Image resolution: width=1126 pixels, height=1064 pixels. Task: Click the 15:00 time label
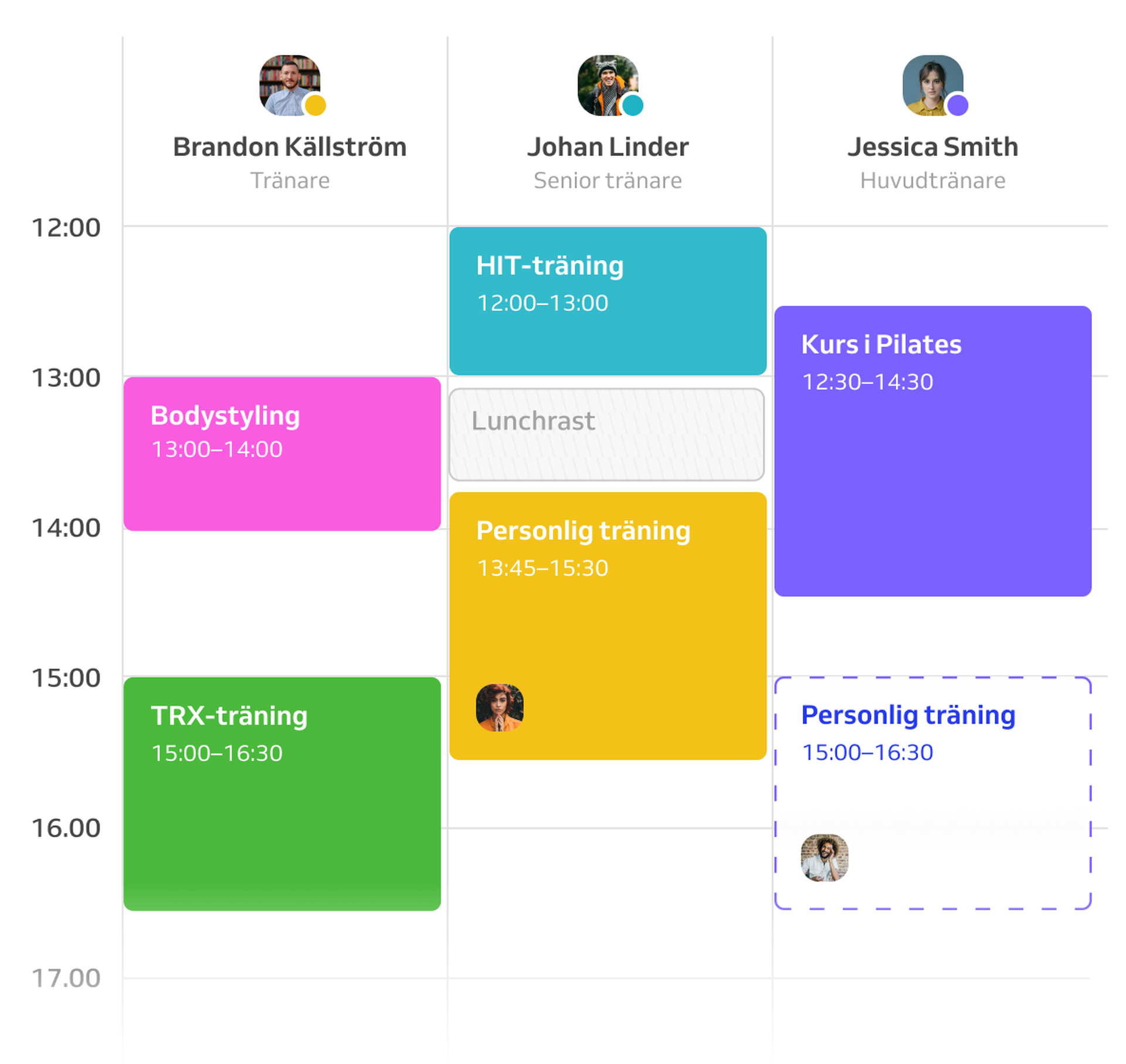(x=66, y=678)
